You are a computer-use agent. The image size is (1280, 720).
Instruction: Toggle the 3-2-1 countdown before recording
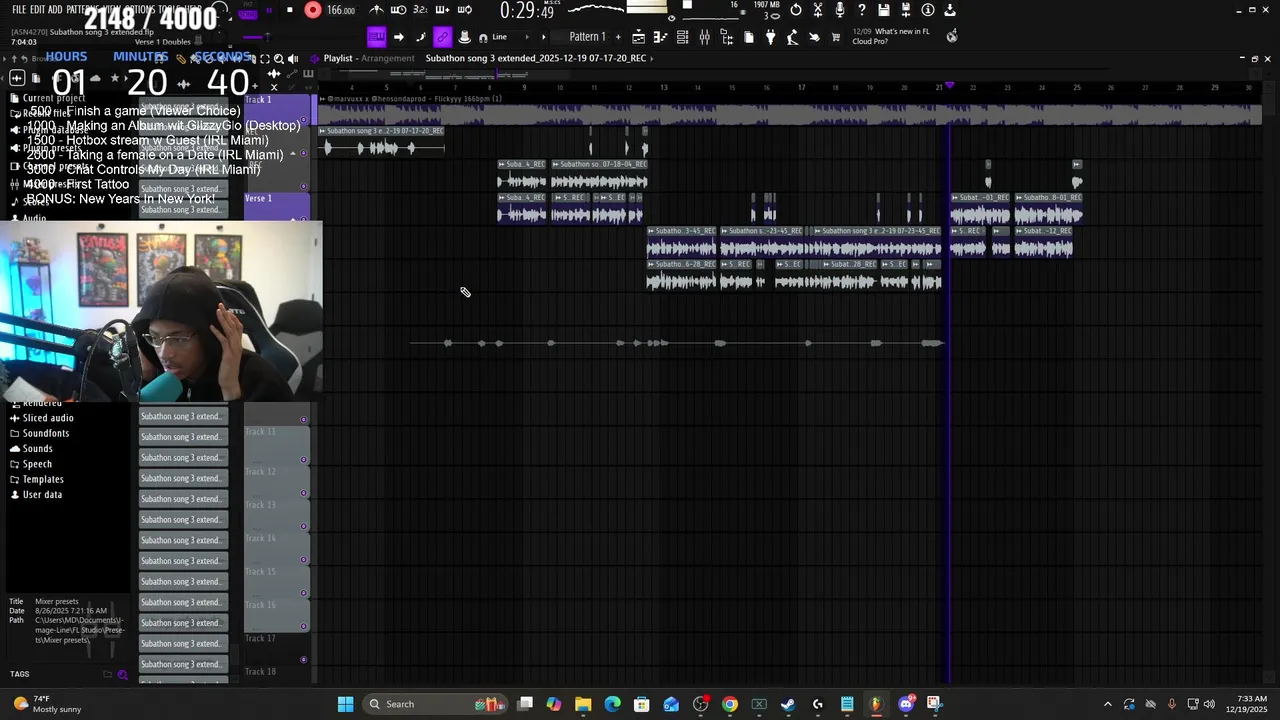pos(420,10)
